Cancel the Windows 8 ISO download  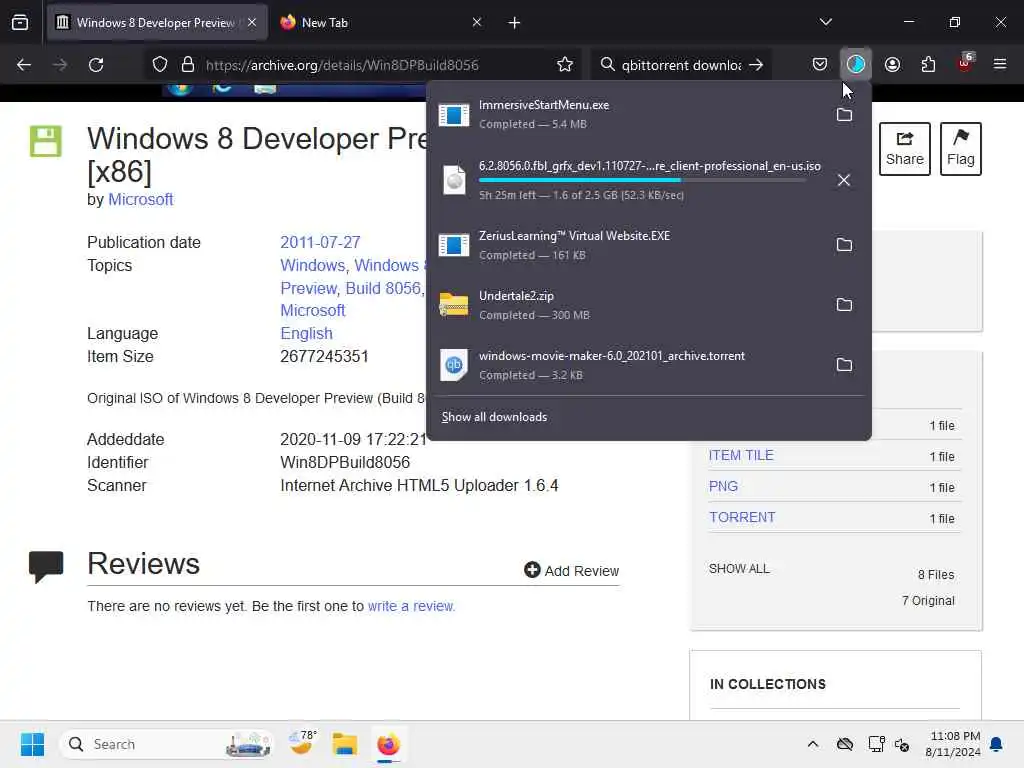[844, 180]
